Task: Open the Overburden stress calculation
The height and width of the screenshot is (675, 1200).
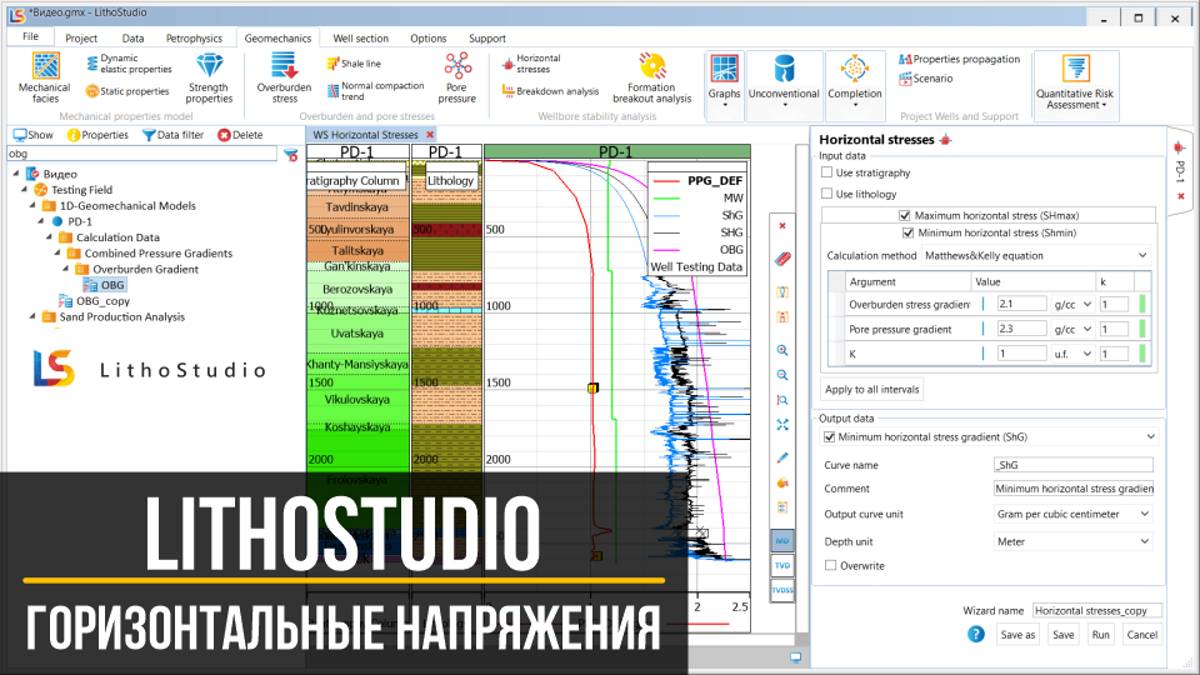Action: [x=285, y=78]
